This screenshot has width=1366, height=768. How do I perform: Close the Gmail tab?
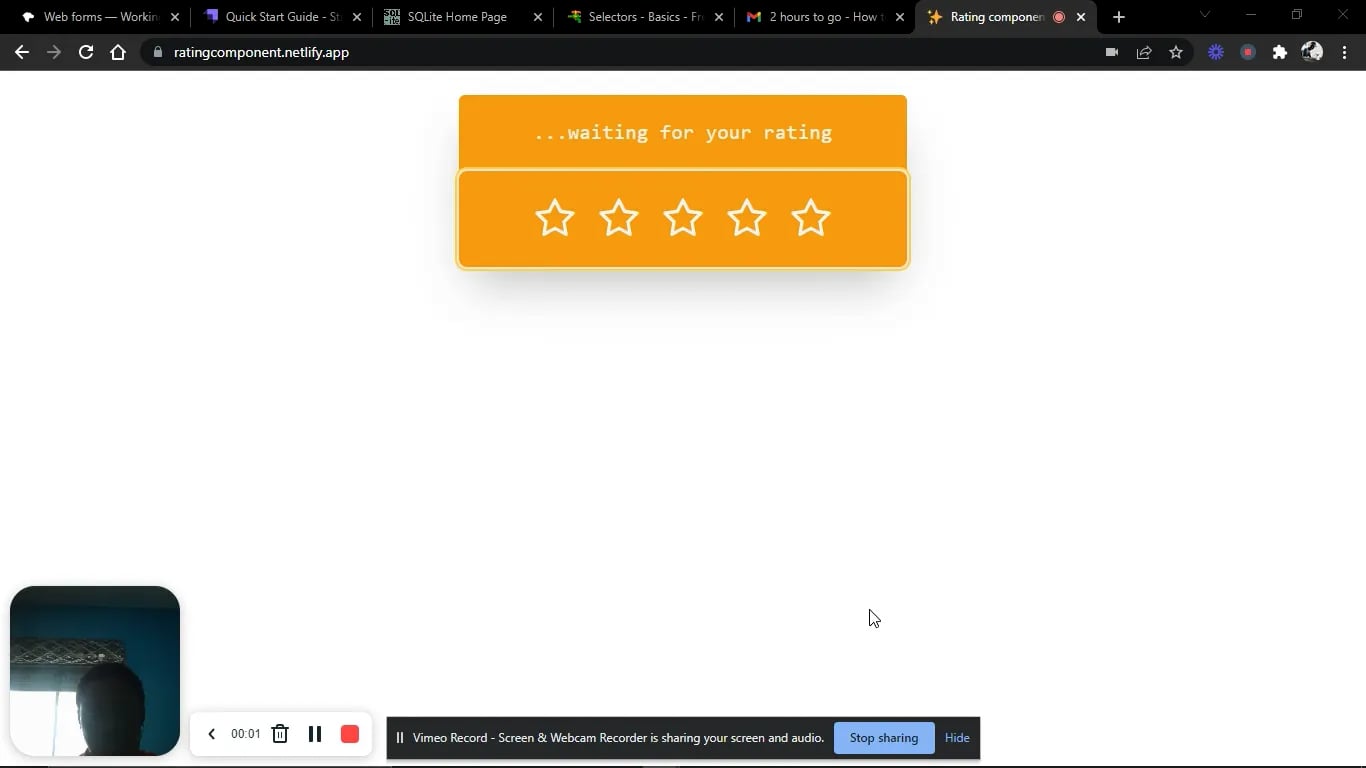900,17
